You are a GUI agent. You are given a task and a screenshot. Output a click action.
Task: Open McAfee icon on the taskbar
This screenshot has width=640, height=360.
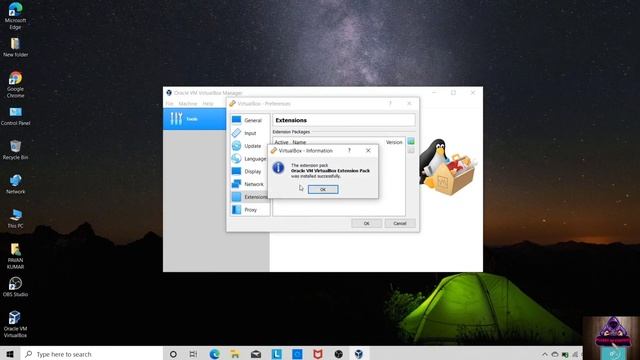tap(318, 354)
